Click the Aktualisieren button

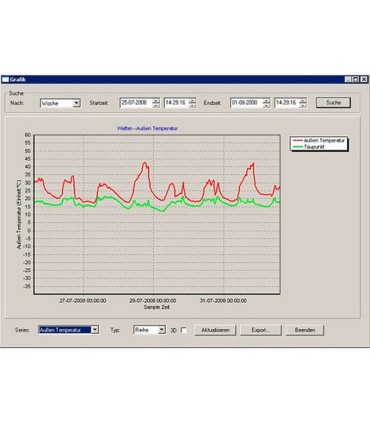pyautogui.click(x=215, y=330)
